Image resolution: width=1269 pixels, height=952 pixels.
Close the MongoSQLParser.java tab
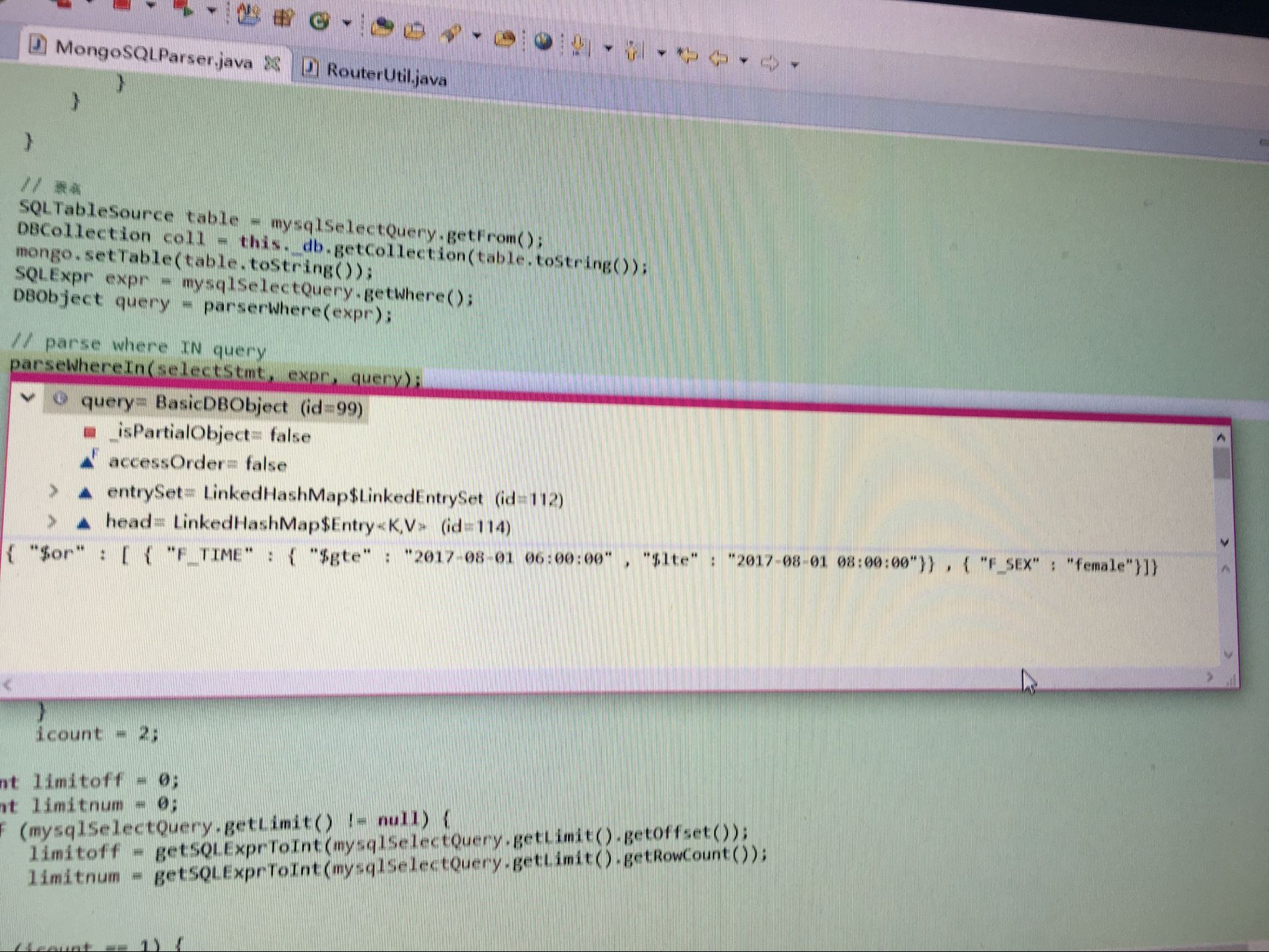(272, 63)
